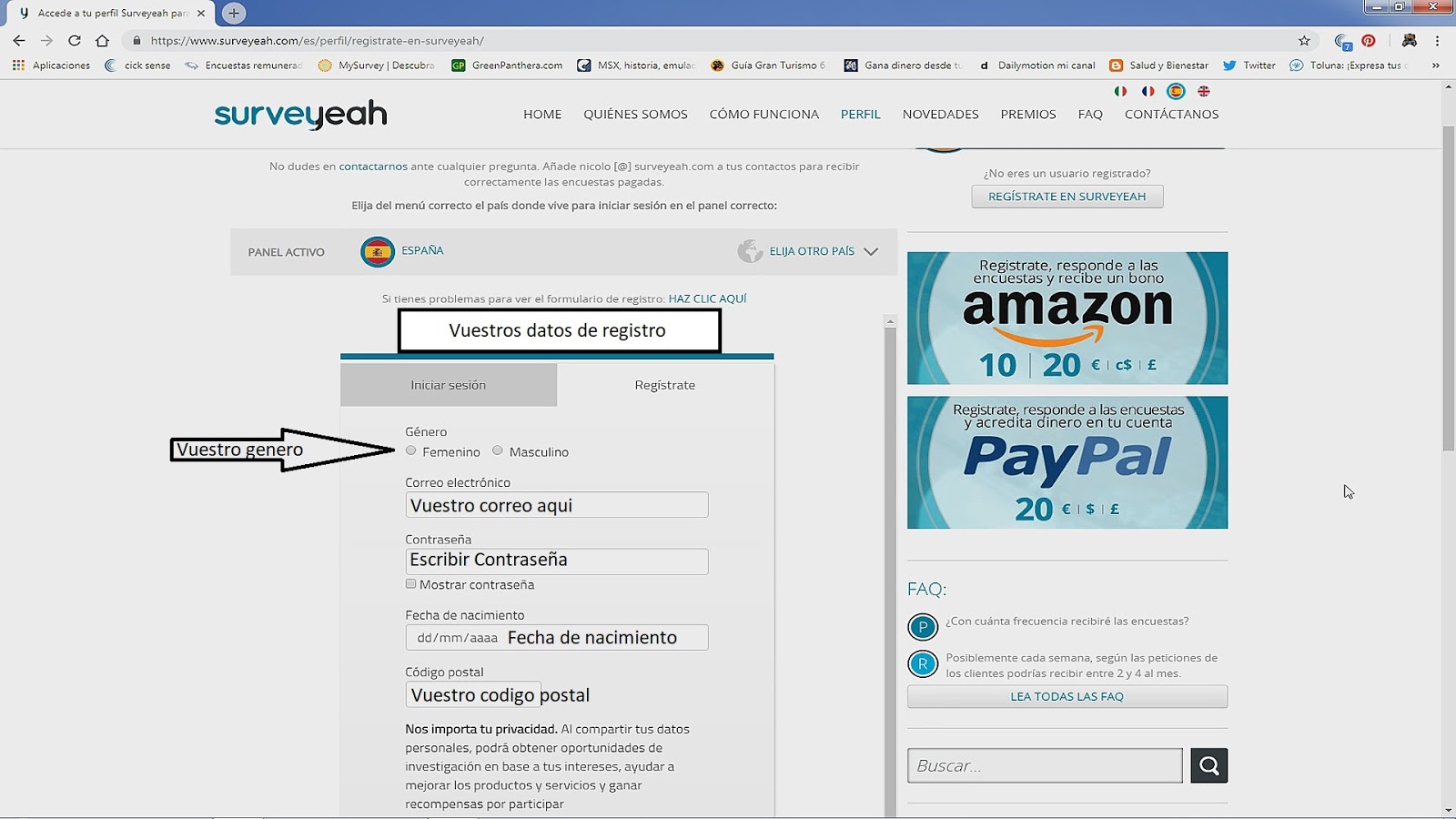Open the Guía Gran Turismo bookmark
1456x819 pixels.
tap(768, 66)
